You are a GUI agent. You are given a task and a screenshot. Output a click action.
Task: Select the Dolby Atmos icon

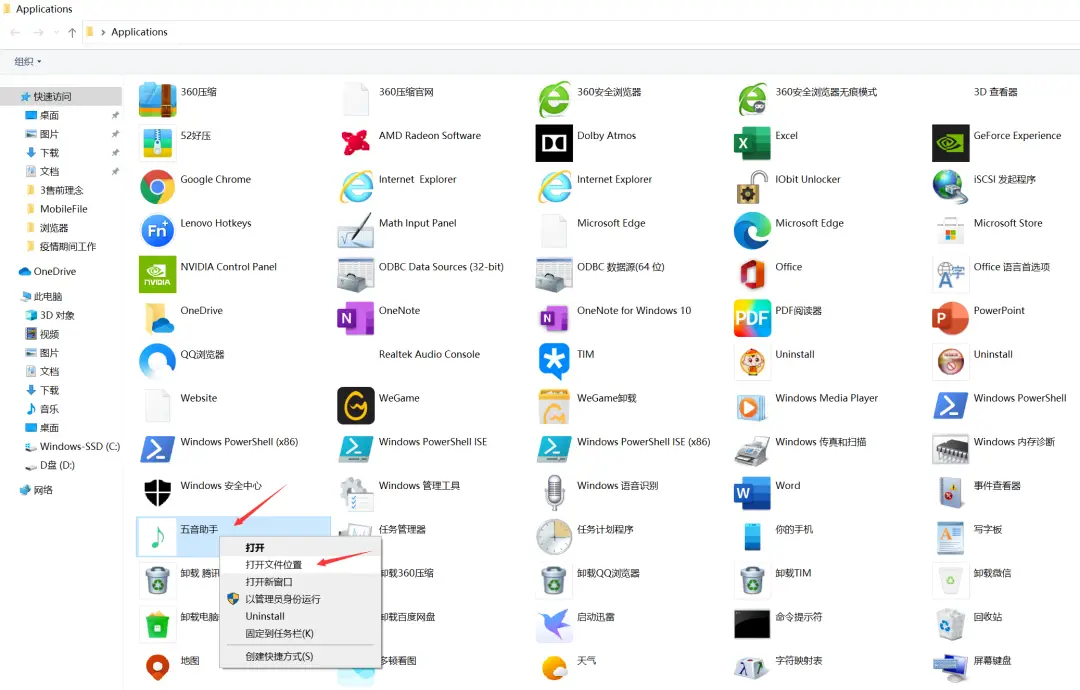pos(554,143)
